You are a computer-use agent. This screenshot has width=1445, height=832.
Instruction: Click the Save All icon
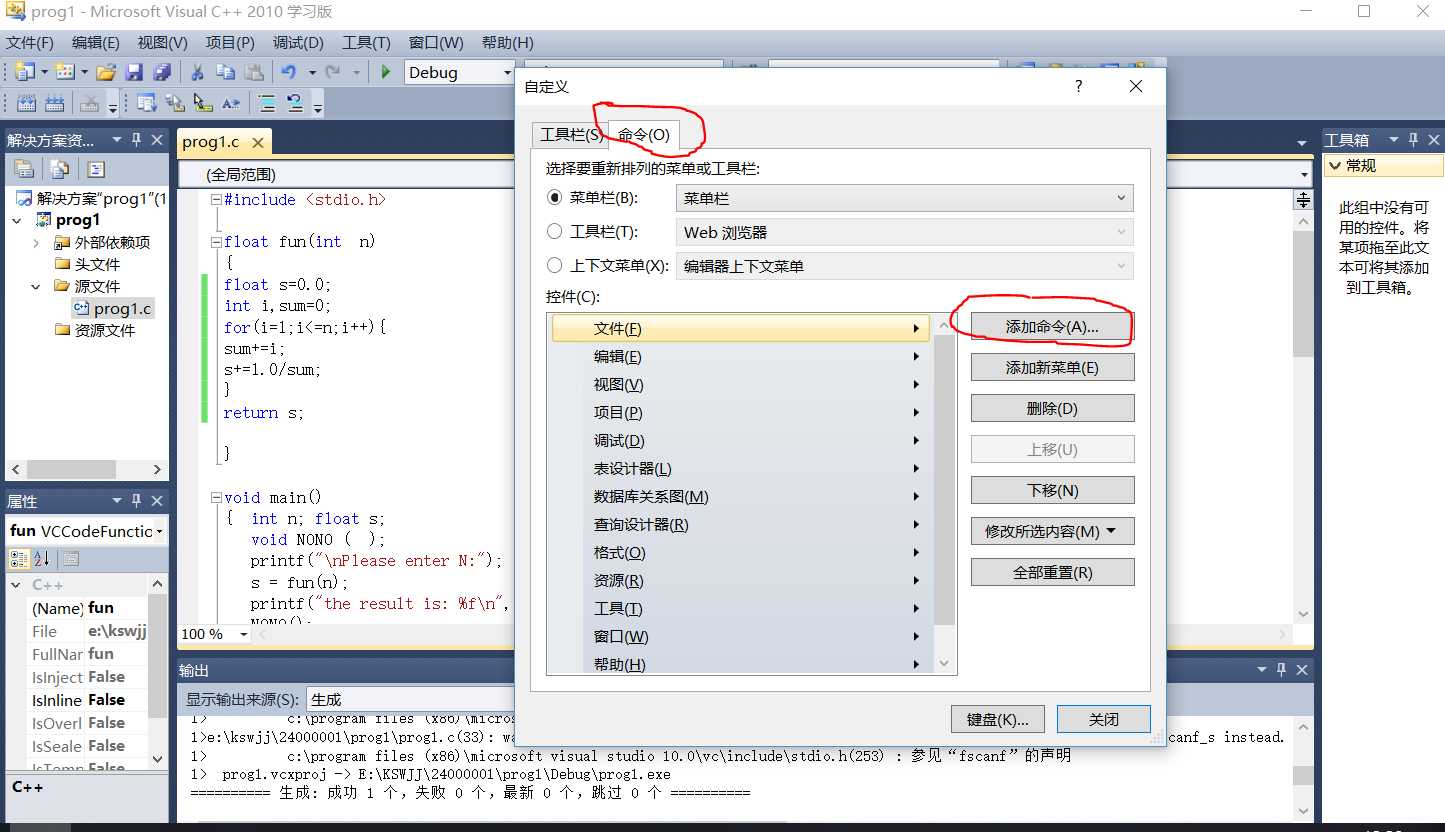(x=161, y=72)
